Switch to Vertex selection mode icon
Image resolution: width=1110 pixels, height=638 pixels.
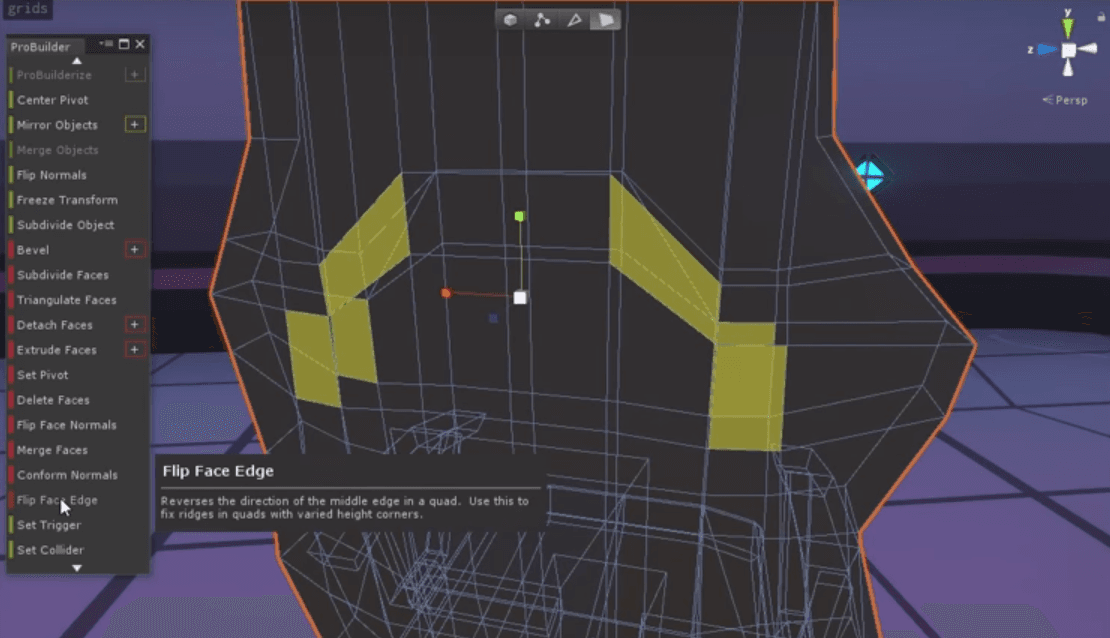coord(542,20)
